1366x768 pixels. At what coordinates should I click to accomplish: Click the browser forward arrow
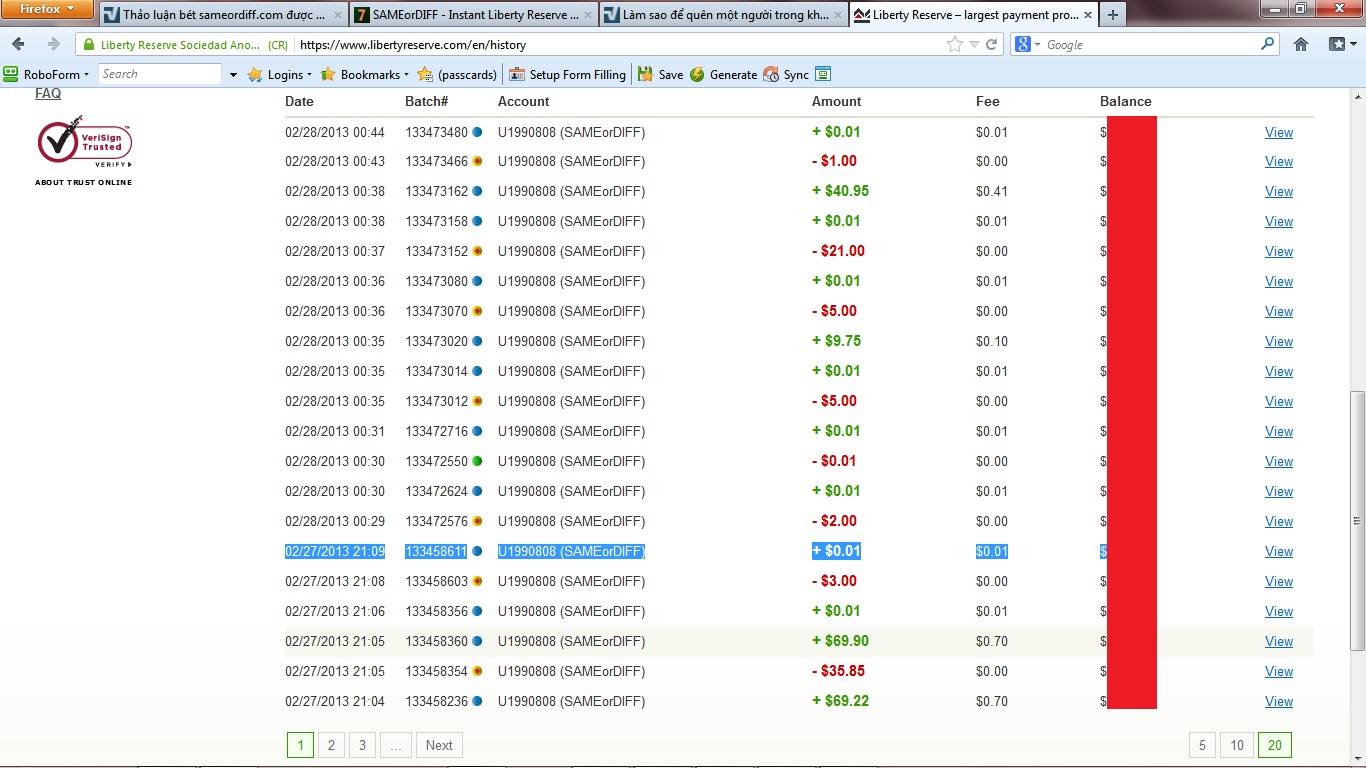[53, 44]
